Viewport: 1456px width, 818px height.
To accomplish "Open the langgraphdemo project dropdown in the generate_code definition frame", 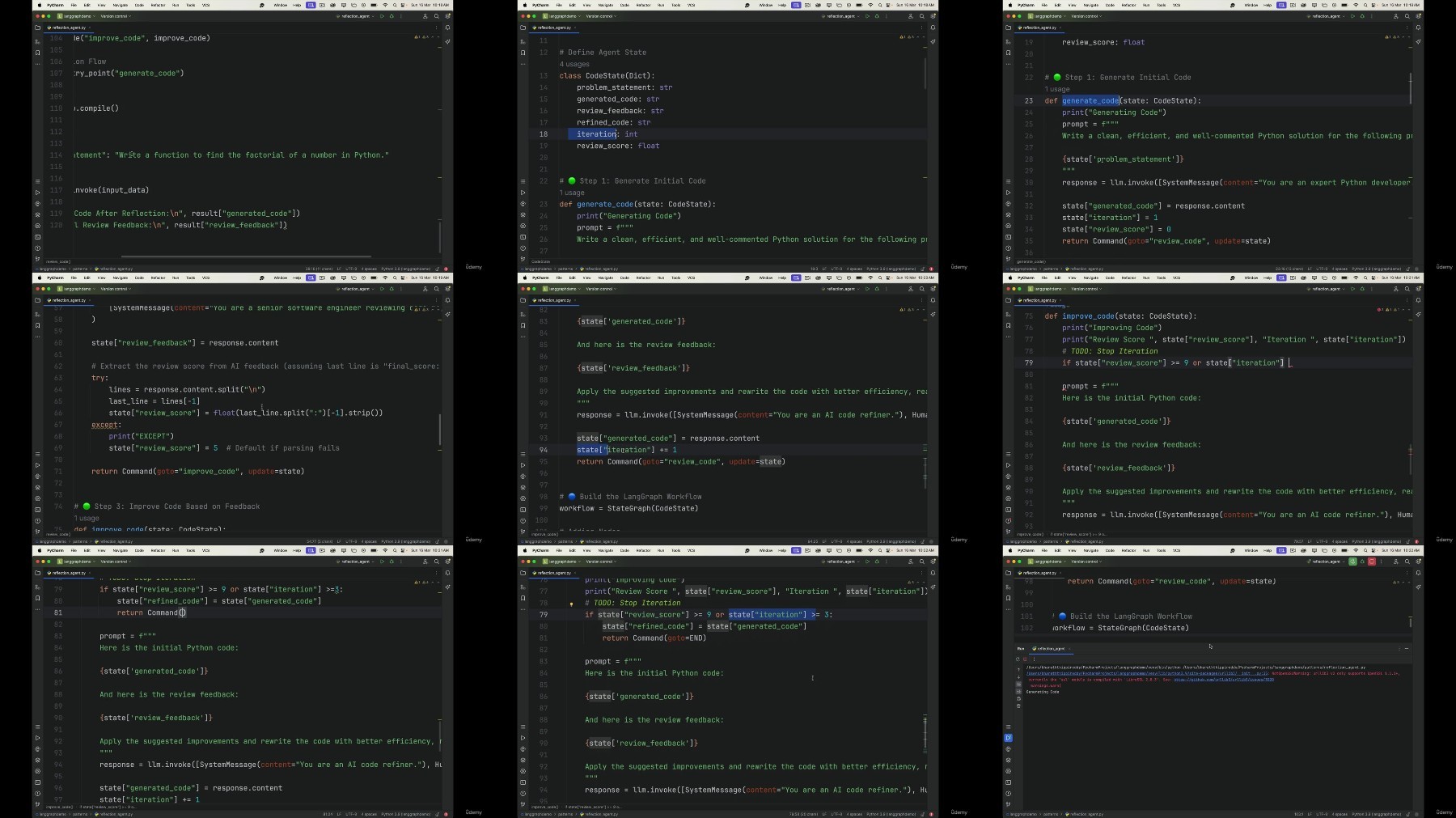I will 1047,16.
